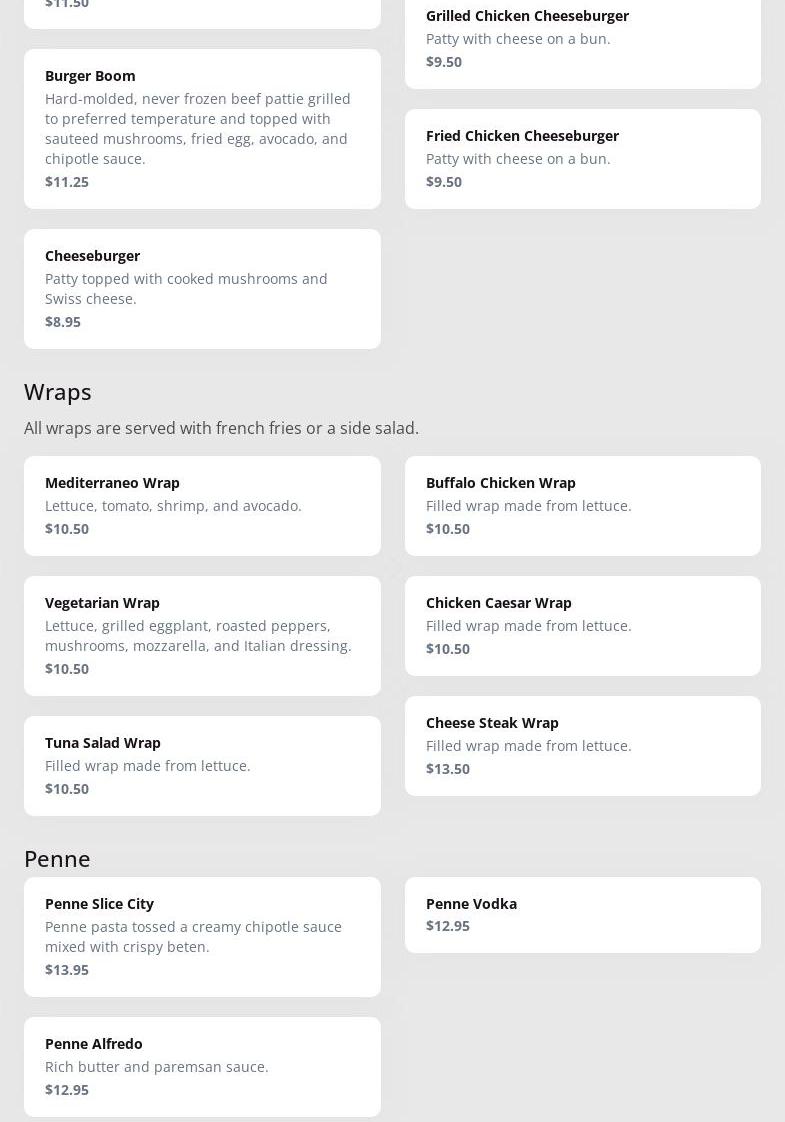
Task: Open the Mediterraneo Wrap card
Action: click(x=202, y=505)
